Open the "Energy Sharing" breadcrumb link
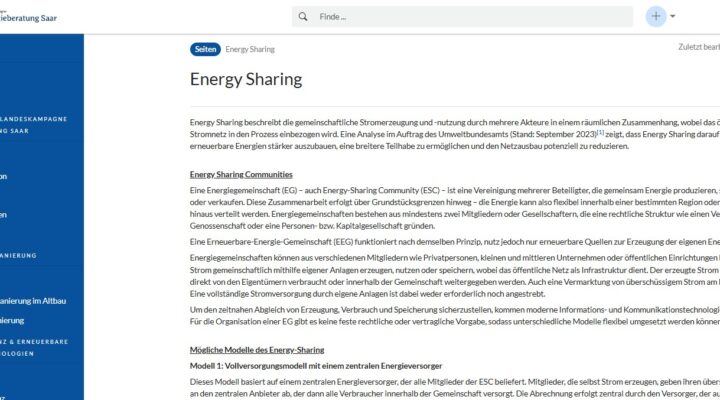 click(x=250, y=49)
